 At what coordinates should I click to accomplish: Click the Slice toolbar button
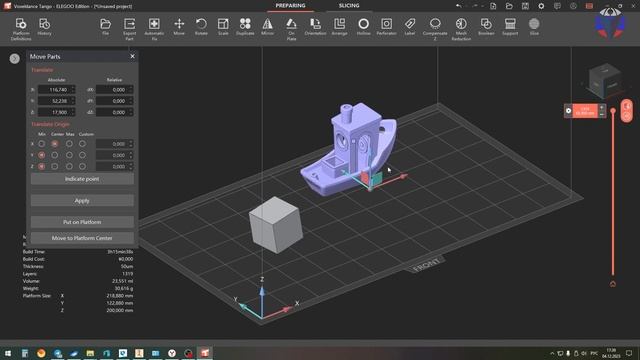(534, 27)
